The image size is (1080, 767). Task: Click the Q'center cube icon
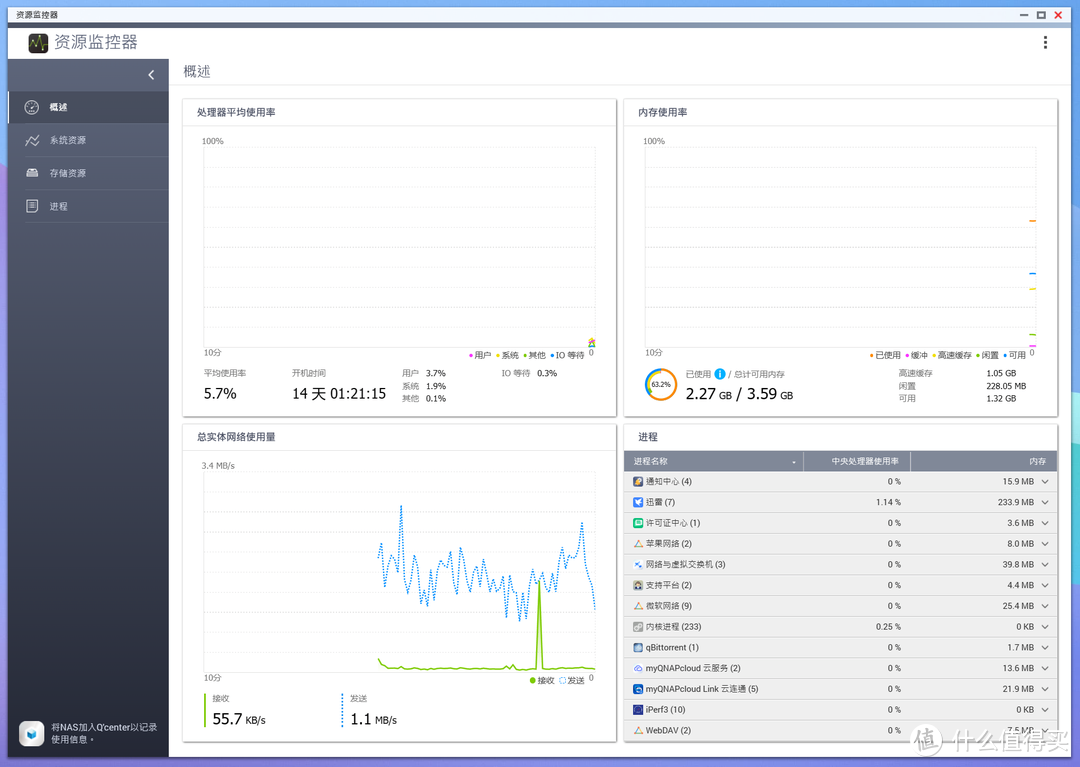pos(32,733)
